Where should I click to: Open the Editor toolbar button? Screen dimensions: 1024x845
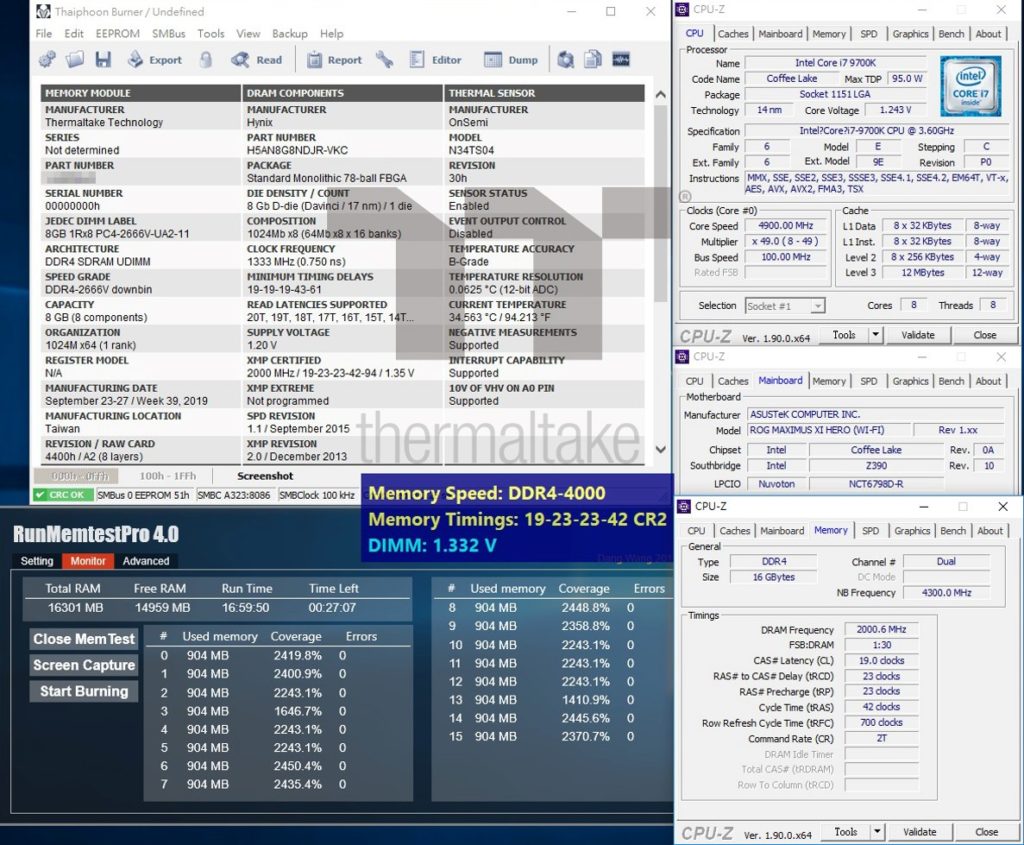coord(435,59)
